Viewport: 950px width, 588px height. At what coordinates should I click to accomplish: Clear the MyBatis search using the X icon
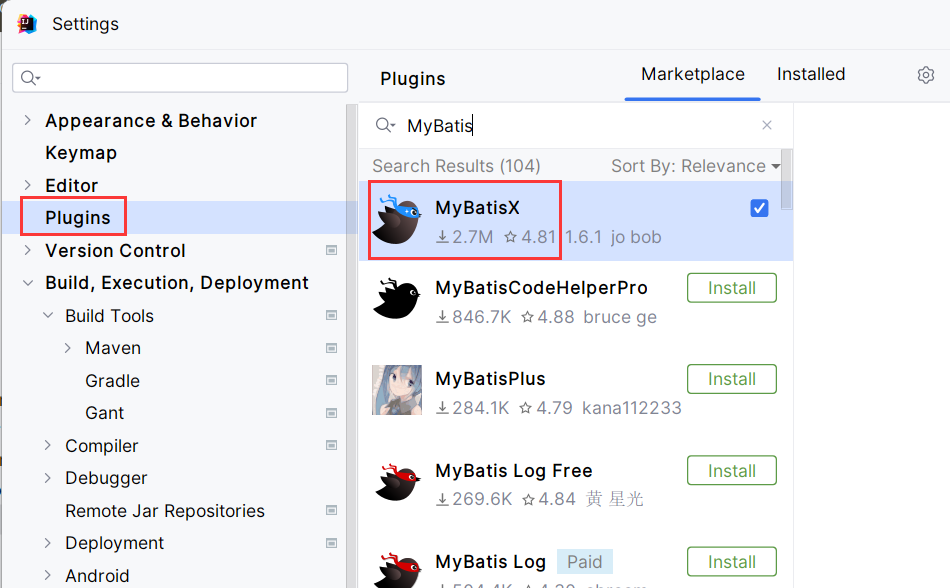click(767, 124)
